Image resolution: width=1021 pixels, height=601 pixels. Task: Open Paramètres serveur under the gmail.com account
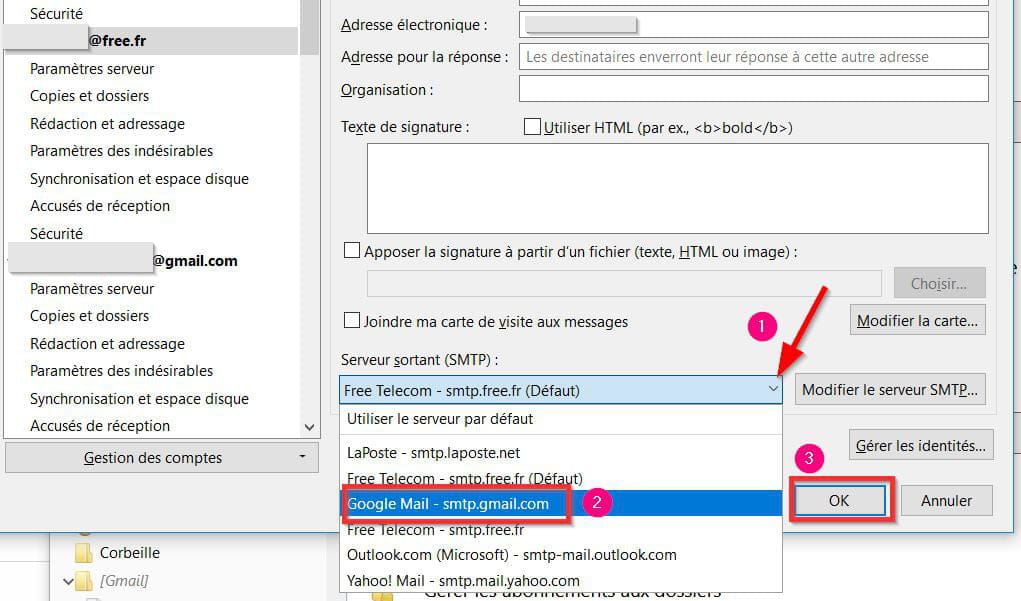pyautogui.click(x=92, y=288)
